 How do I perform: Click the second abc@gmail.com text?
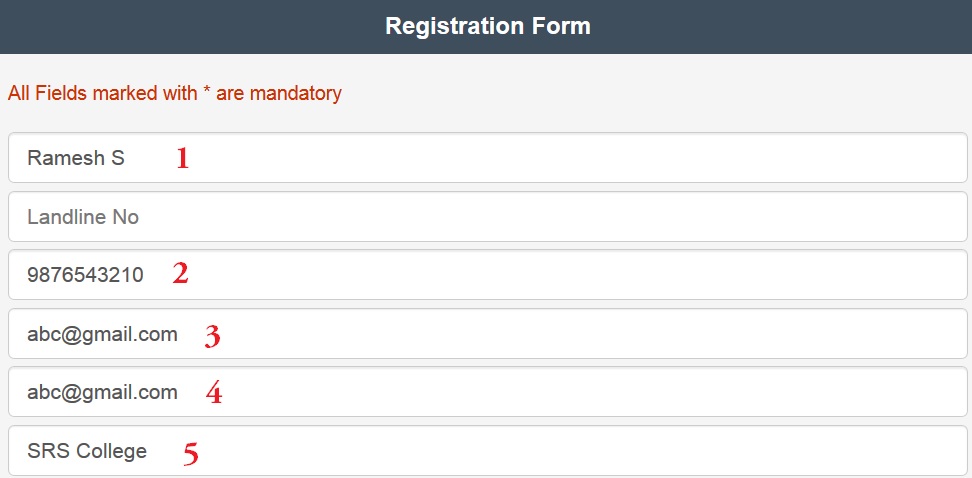[102, 392]
